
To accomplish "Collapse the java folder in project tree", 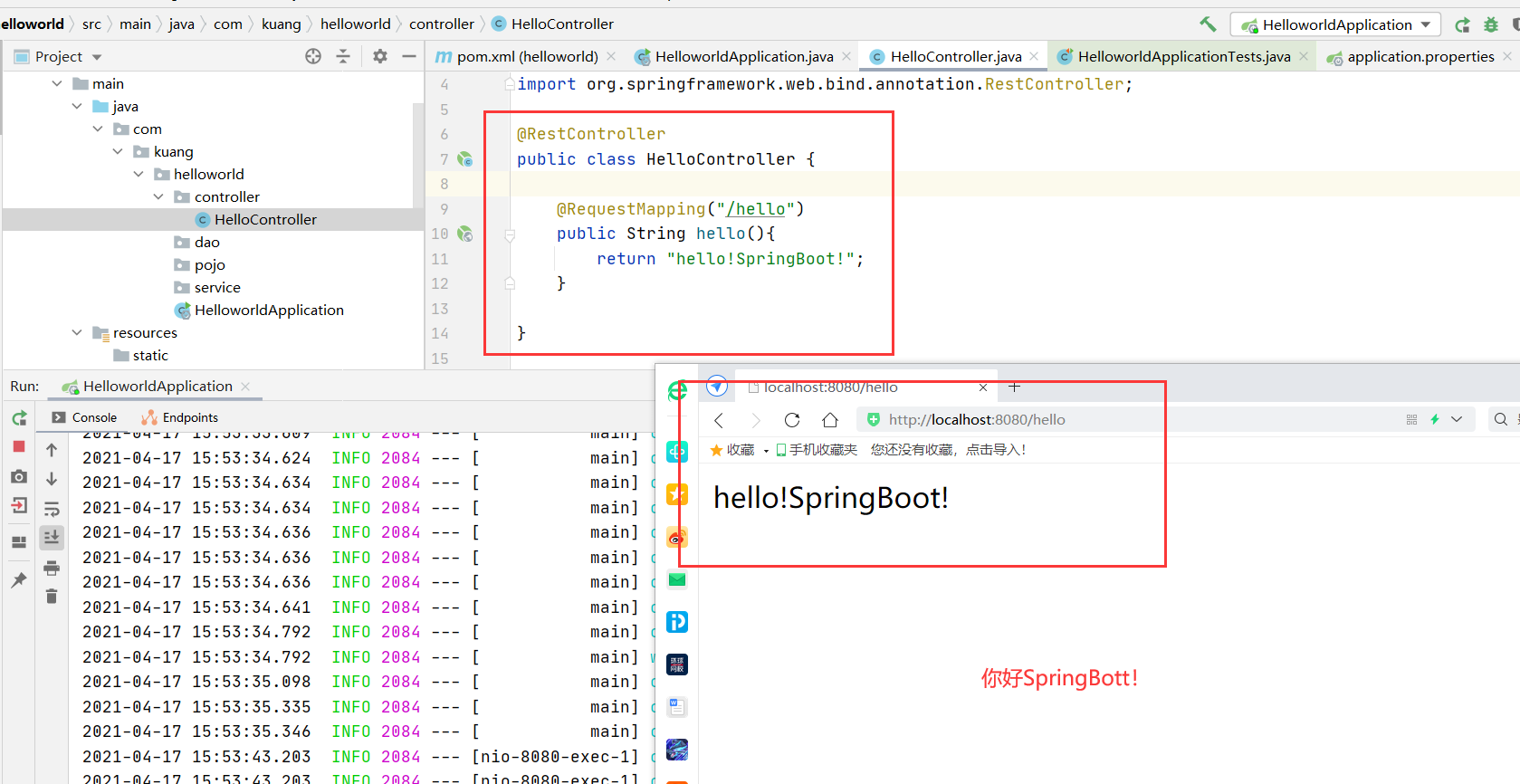I will pyautogui.click(x=77, y=106).
